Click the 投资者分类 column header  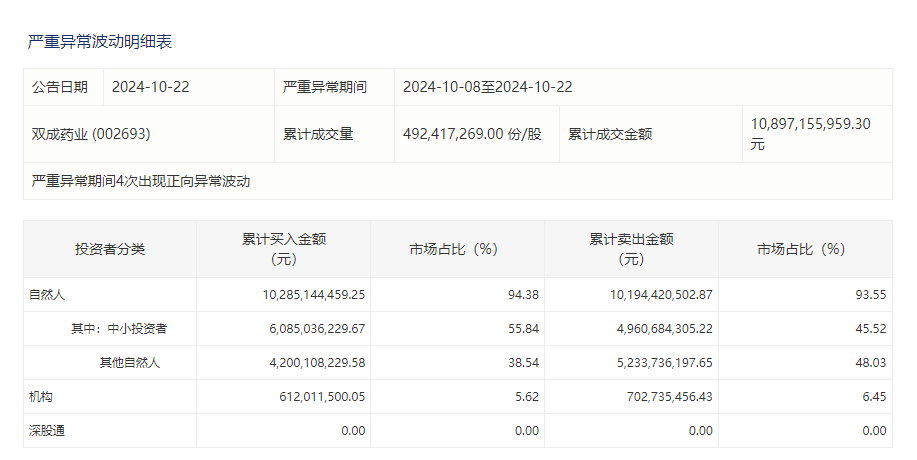click(110, 249)
